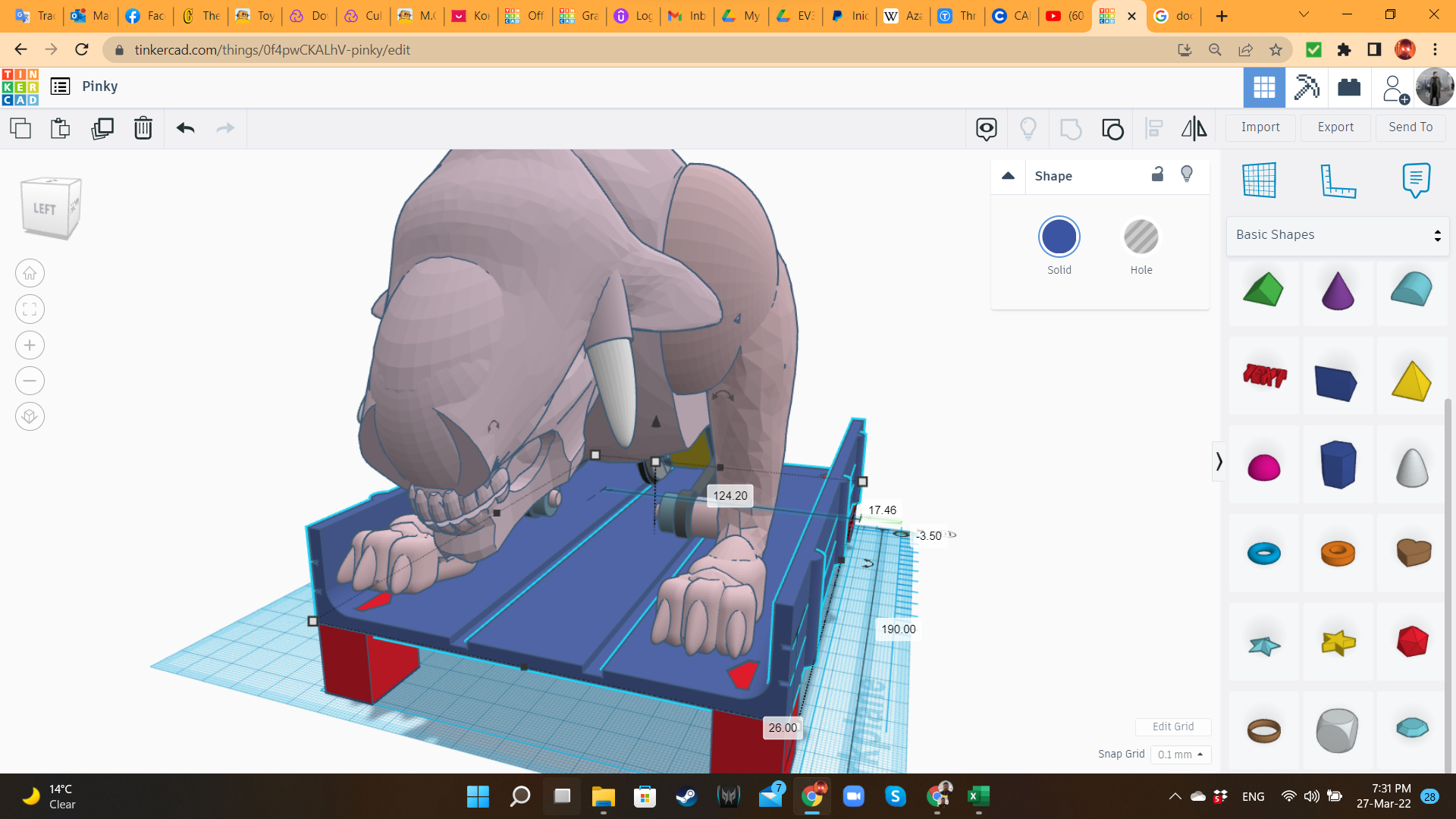
Task: Toggle the shape lock icon
Action: click(x=1157, y=174)
